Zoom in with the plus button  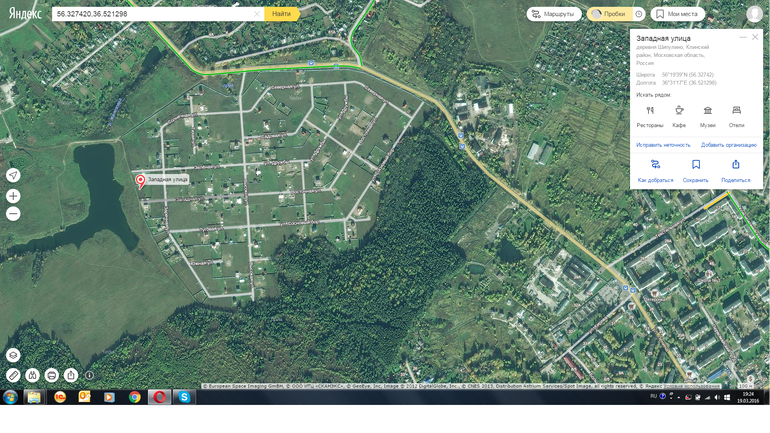[x=13, y=196]
